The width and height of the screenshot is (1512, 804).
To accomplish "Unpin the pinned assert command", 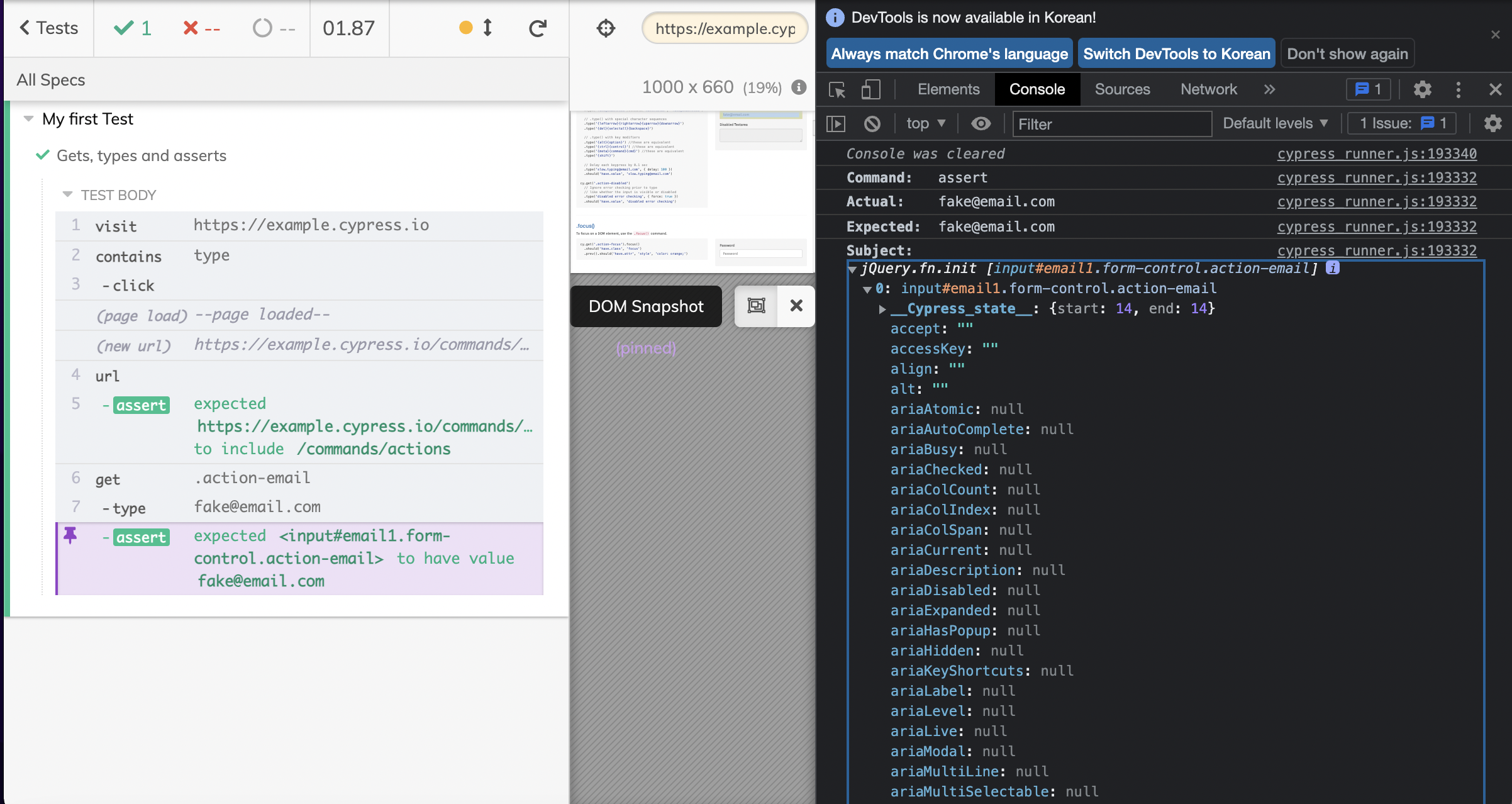I will click(70, 535).
